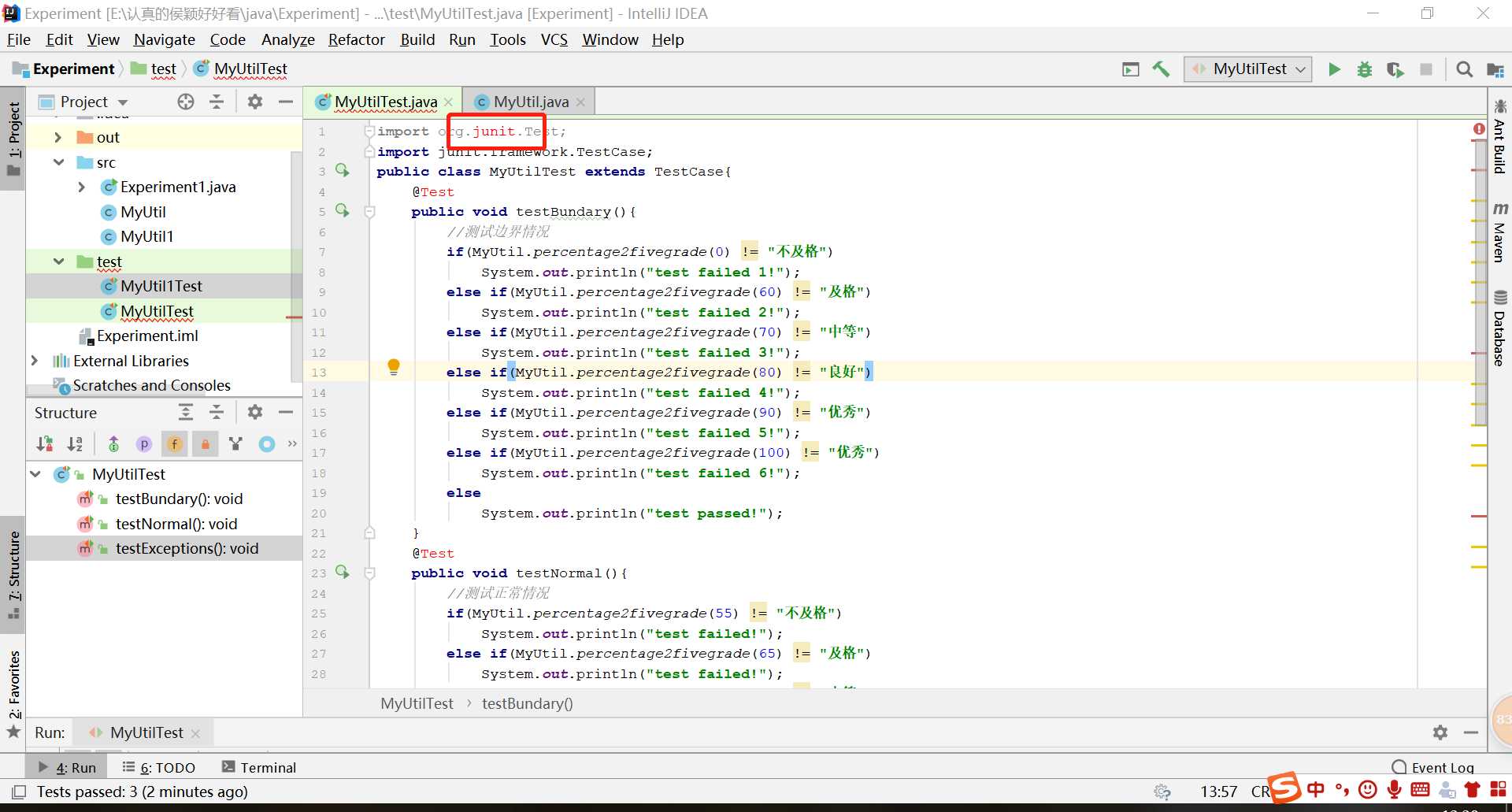Screen dimensions: 1512x812
Task: Click the run target selector icon in toolbar
Action: point(1131,69)
